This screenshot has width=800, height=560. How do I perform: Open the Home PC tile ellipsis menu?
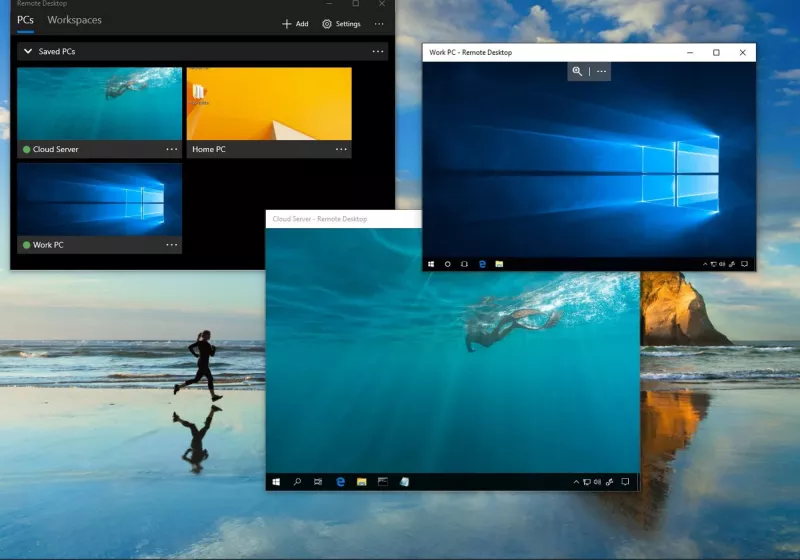point(341,149)
